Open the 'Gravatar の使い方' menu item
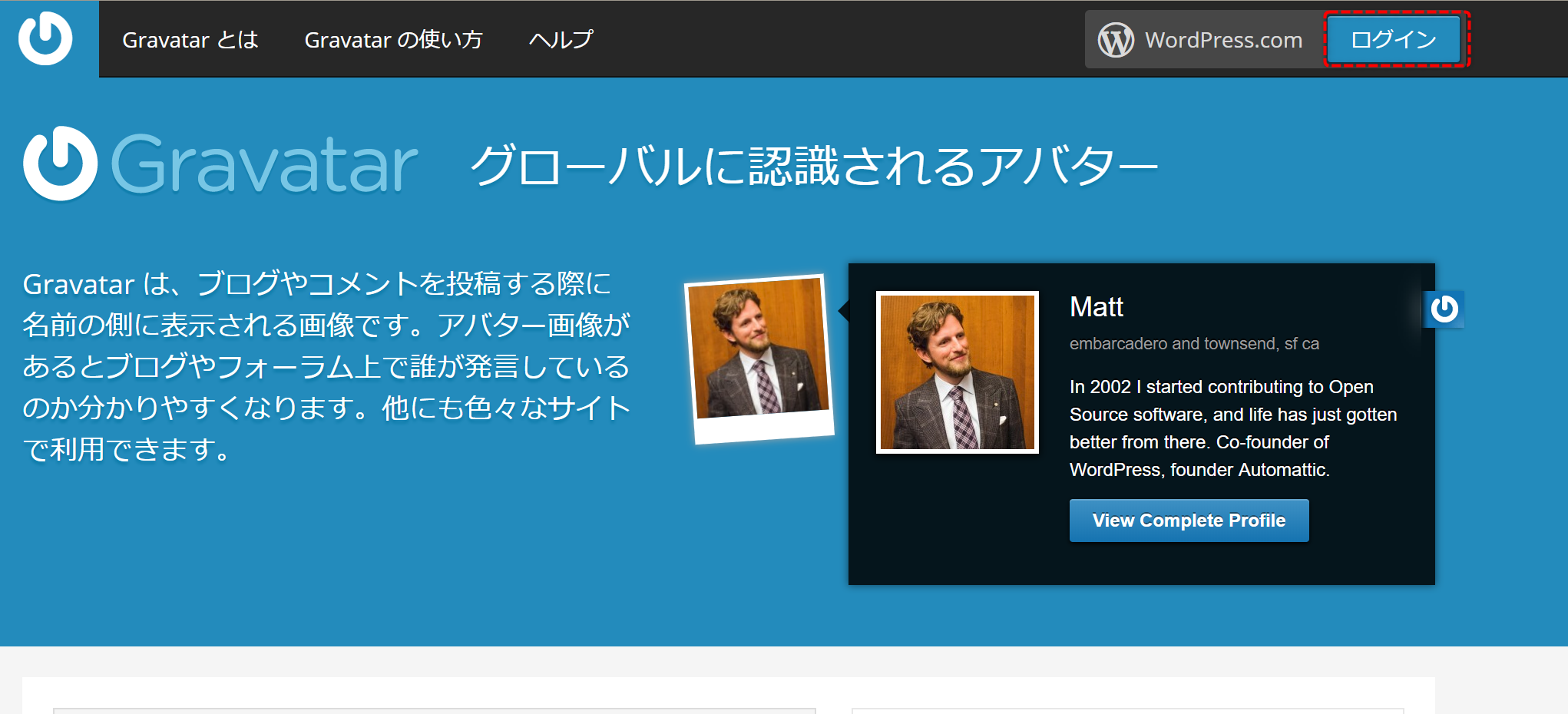The height and width of the screenshot is (714, 1568). pos(393,40)
